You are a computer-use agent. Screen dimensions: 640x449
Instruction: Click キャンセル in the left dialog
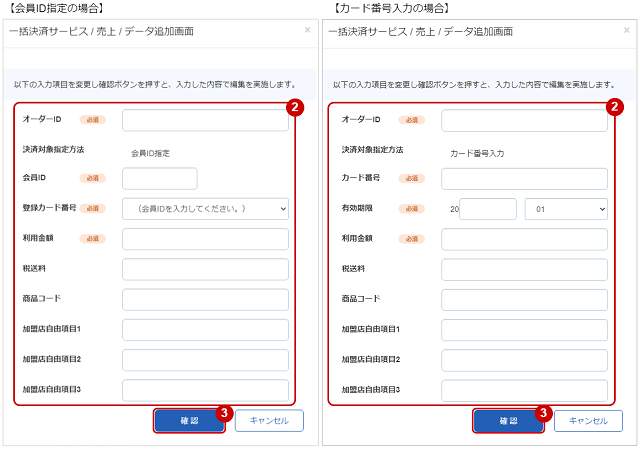coord(269,421)
